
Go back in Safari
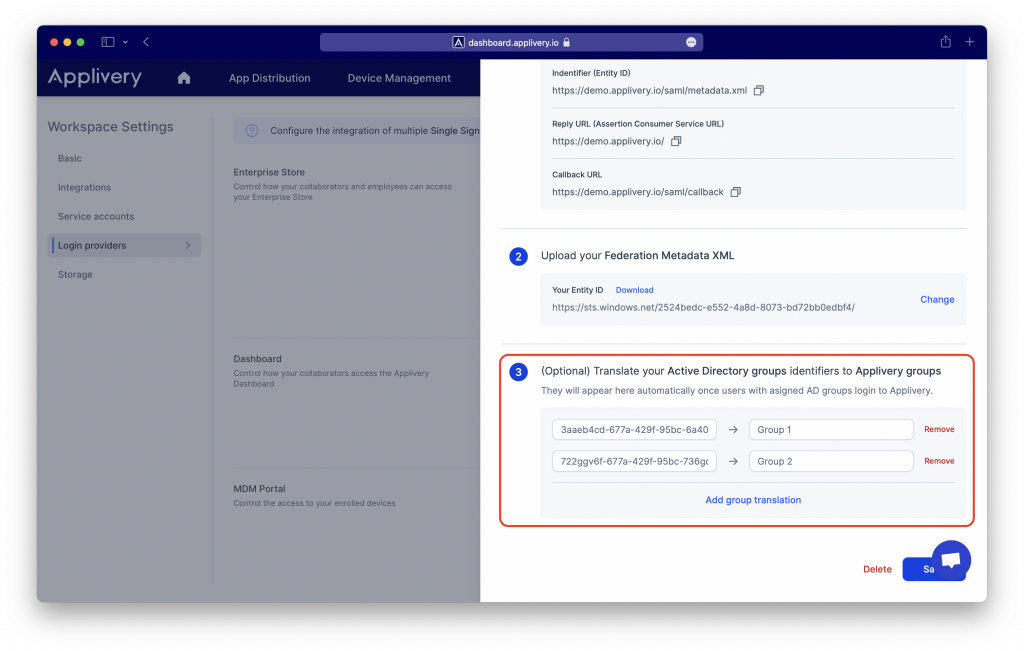pyautogui.click(x=146, y=42)
